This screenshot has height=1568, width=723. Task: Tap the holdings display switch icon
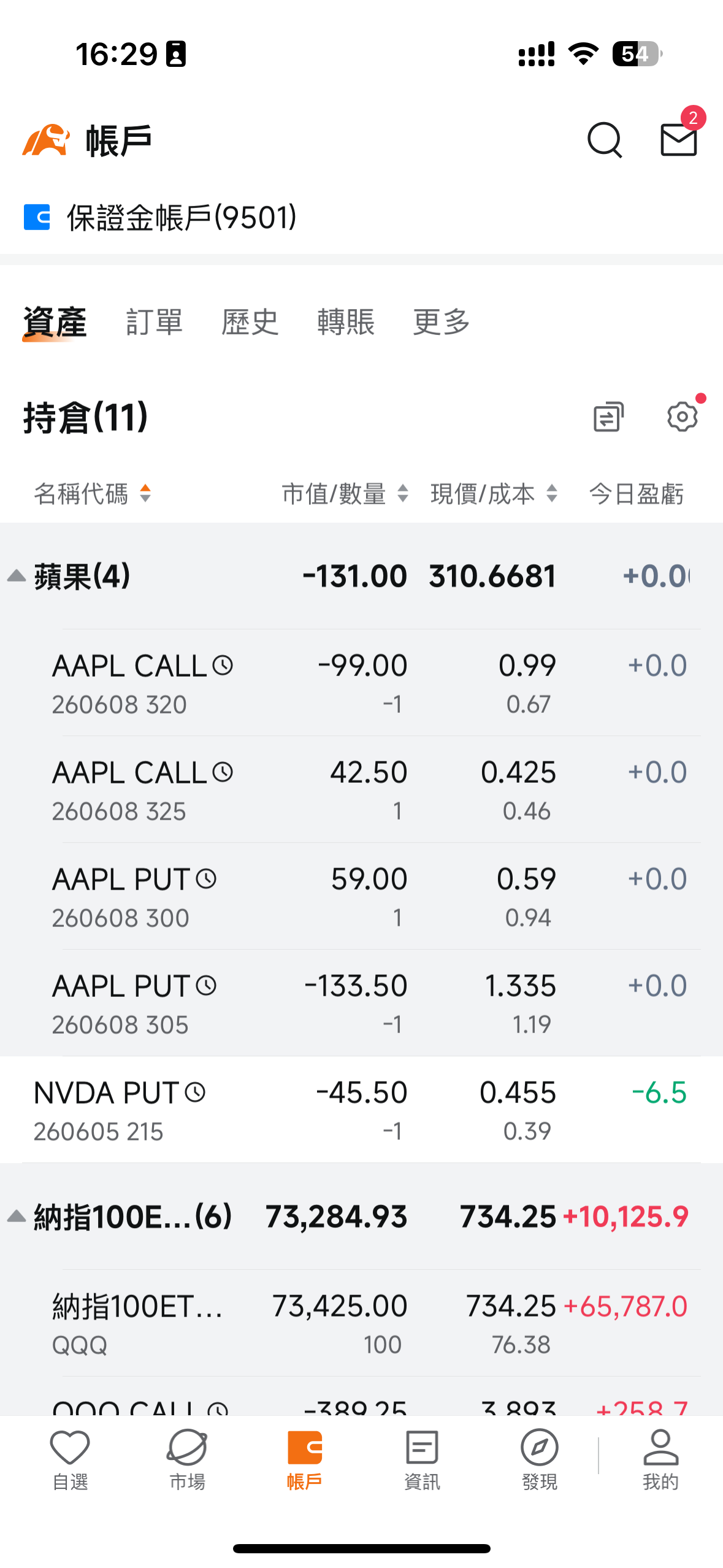[x=608, y=417]
